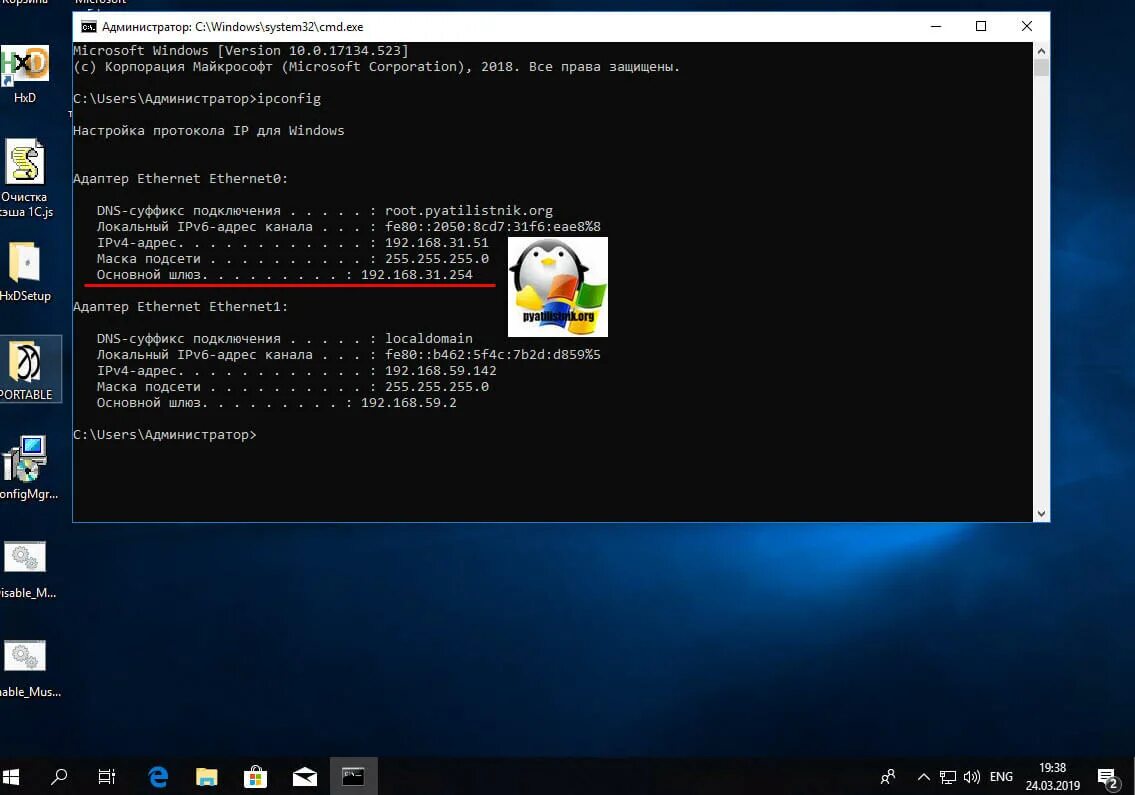
Task: Click the gateway value 192.168.31.254
Action: (x=416, y=274)
